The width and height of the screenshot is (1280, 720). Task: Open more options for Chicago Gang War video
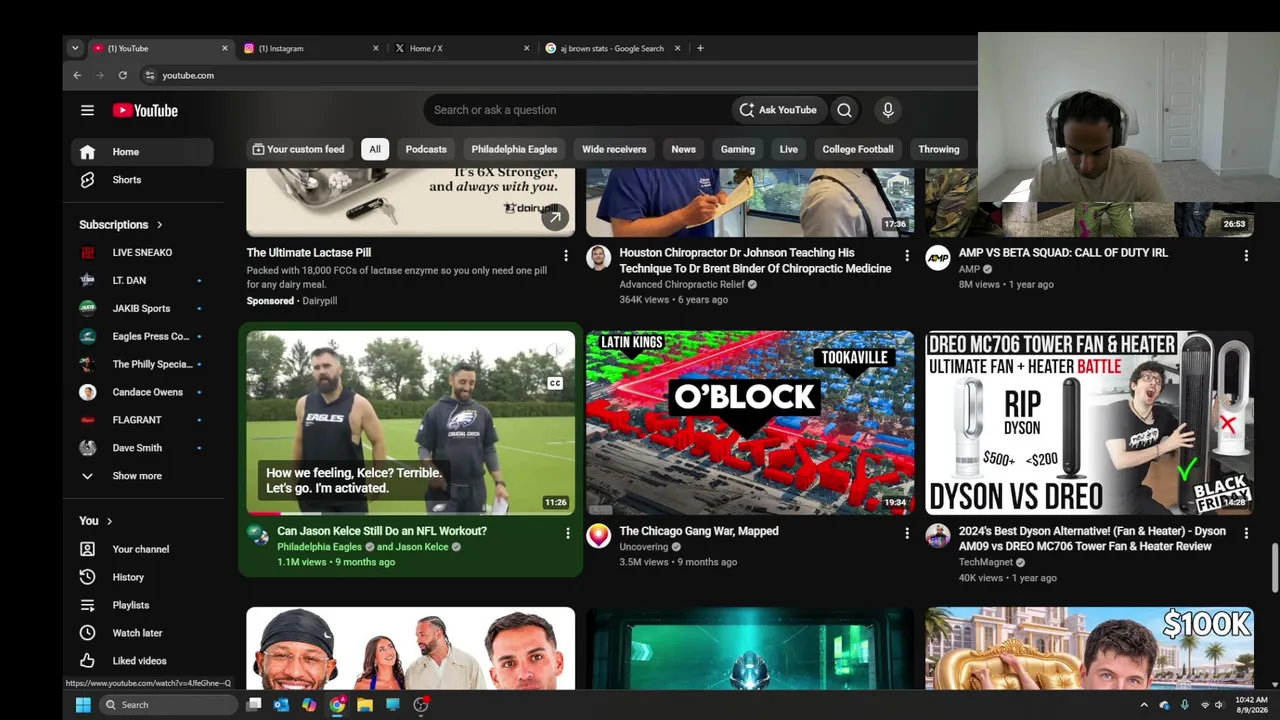coord(907,533)
